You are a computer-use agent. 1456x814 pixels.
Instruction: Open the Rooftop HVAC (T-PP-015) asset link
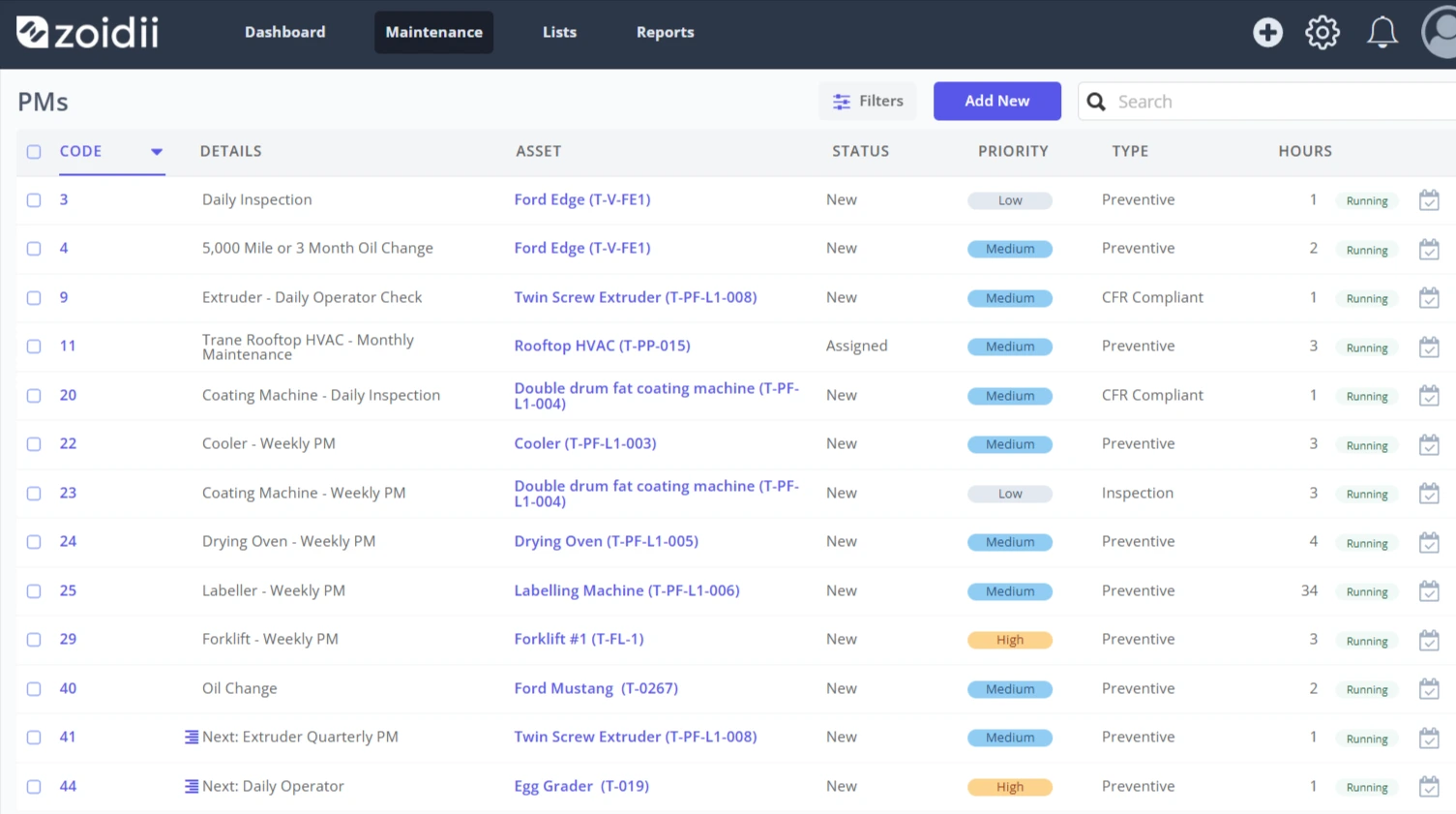pos(602,346)
